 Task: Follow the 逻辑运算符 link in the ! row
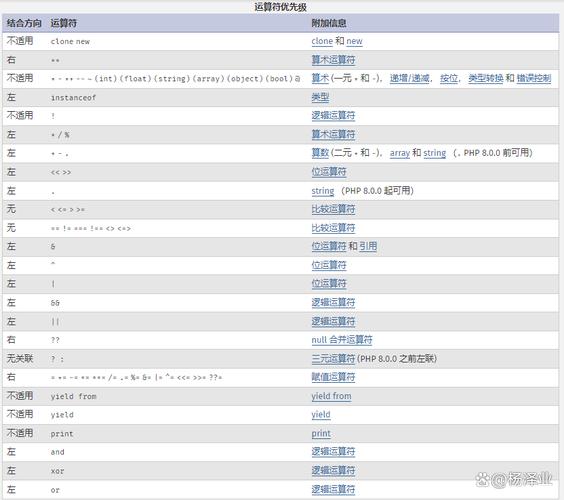pyautogui.click(x=333, y=116)
